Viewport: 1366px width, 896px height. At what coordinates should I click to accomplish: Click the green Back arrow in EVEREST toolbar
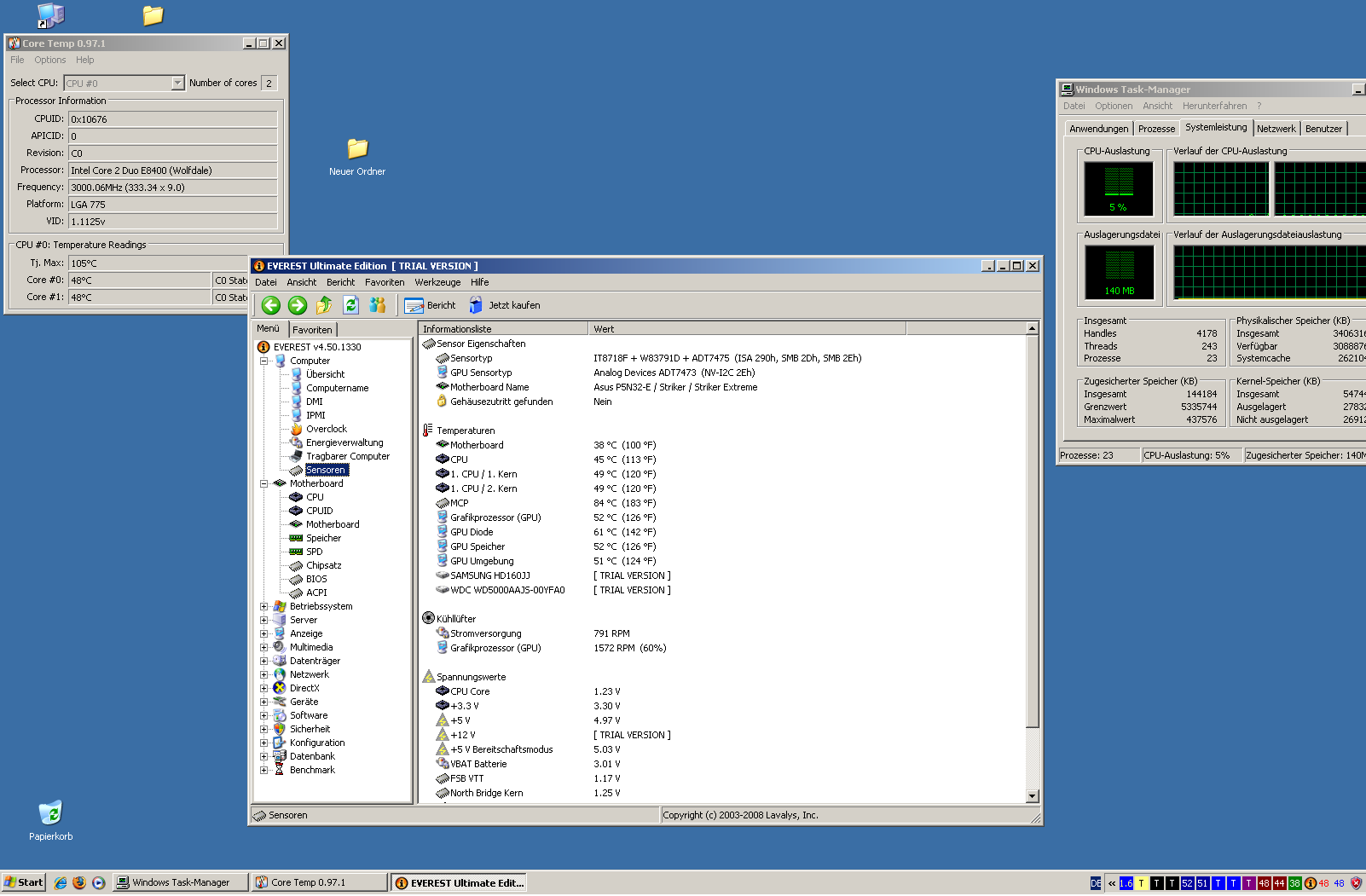[x=271, y=305]
